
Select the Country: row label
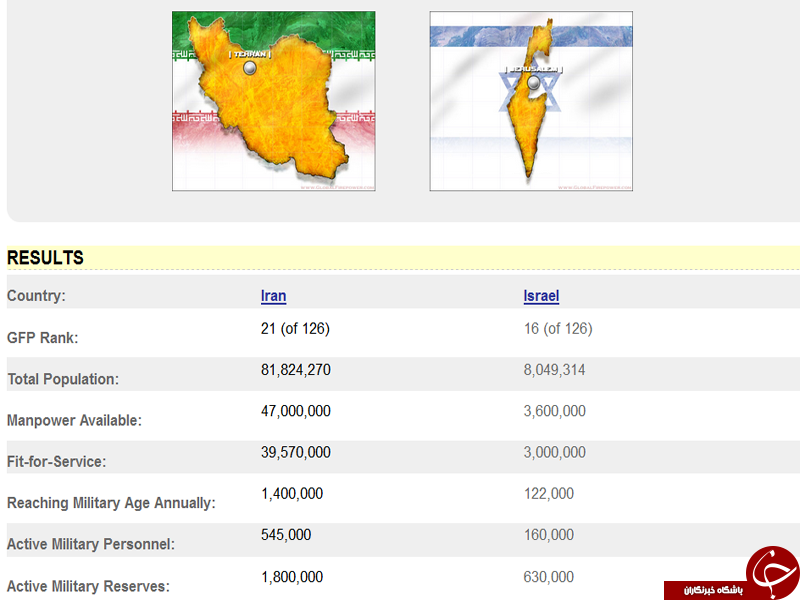(x=36, y=296)
